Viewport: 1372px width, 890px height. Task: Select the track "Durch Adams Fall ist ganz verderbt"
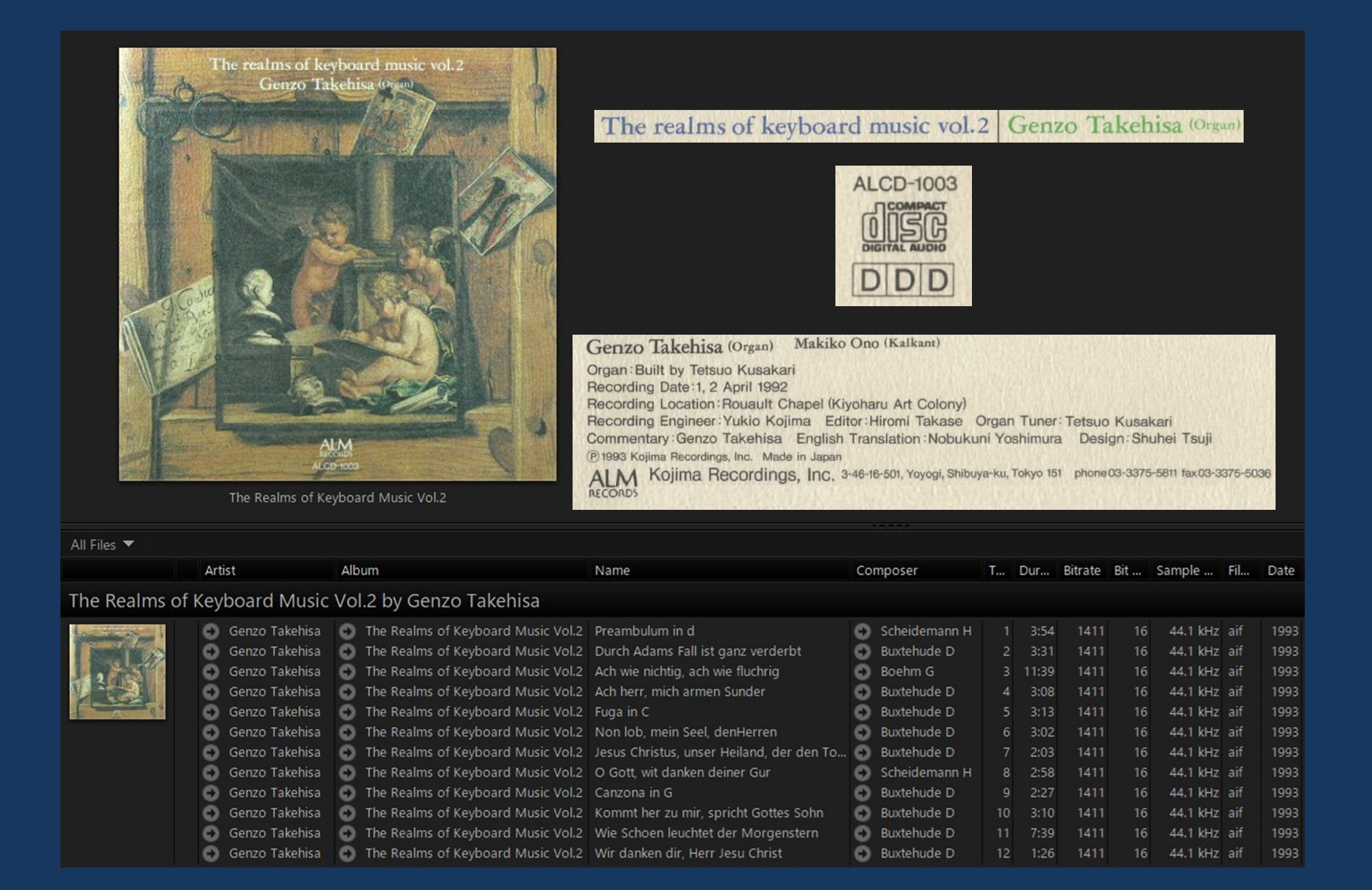point(698,651)
